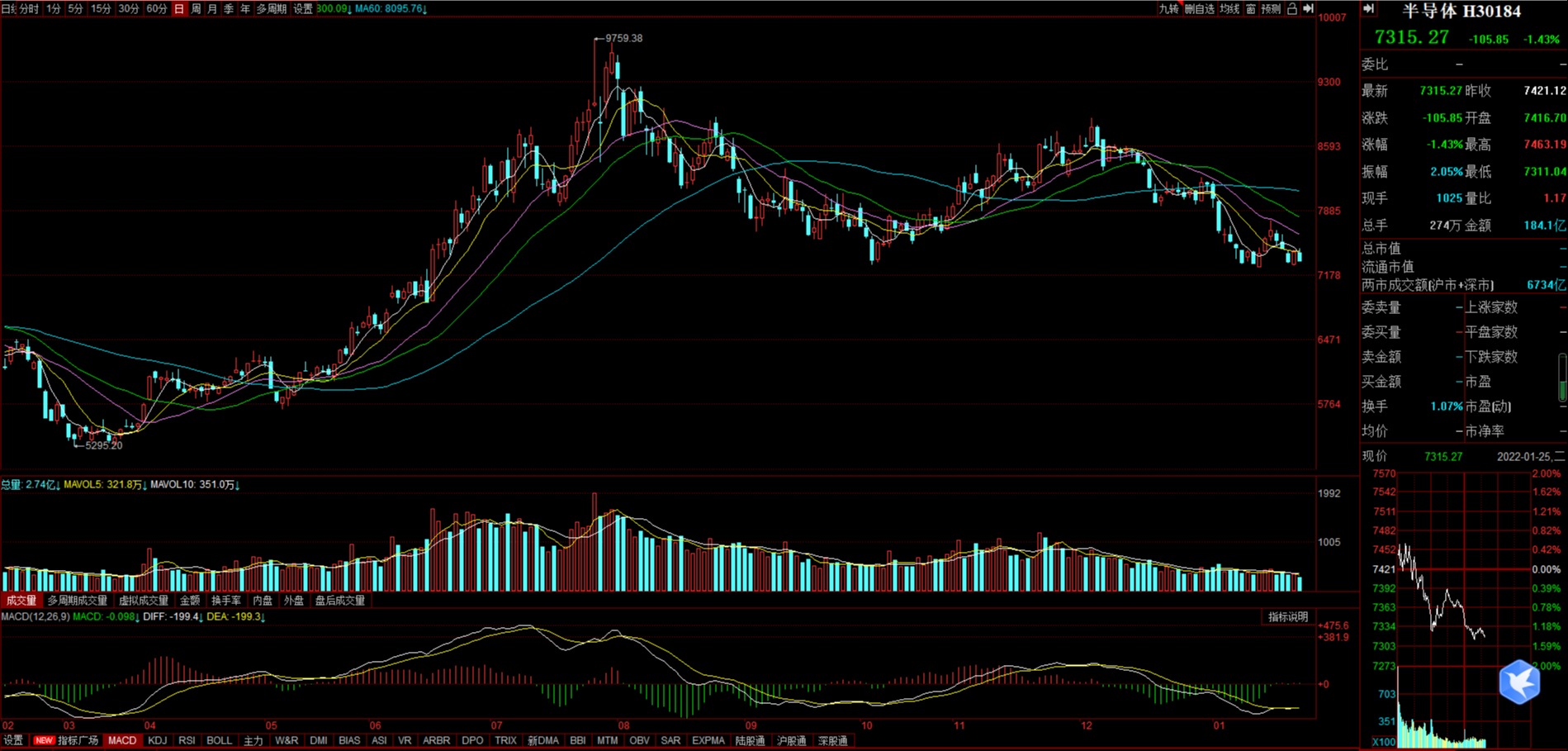This screenshot has width=1568, height=751.
Task: Select the TRIX indicator tab
Action: 505,740
